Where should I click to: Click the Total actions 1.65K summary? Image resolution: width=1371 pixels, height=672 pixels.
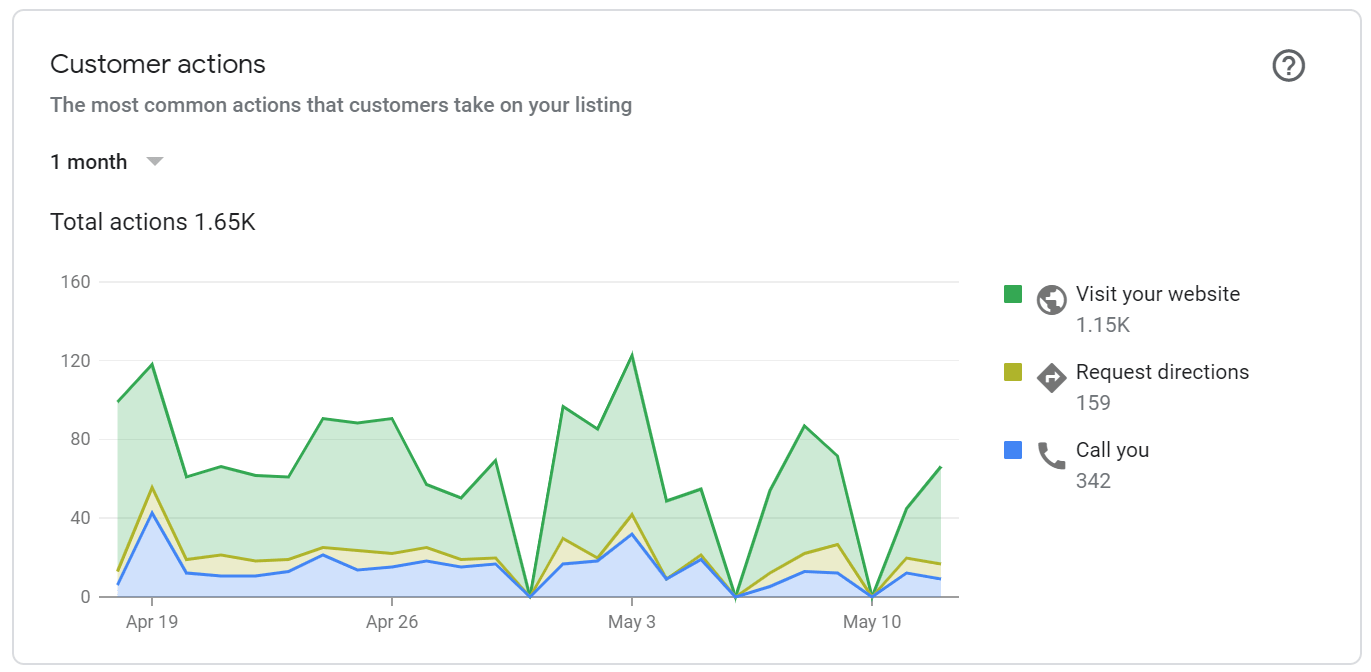click(x=153, y=222)
